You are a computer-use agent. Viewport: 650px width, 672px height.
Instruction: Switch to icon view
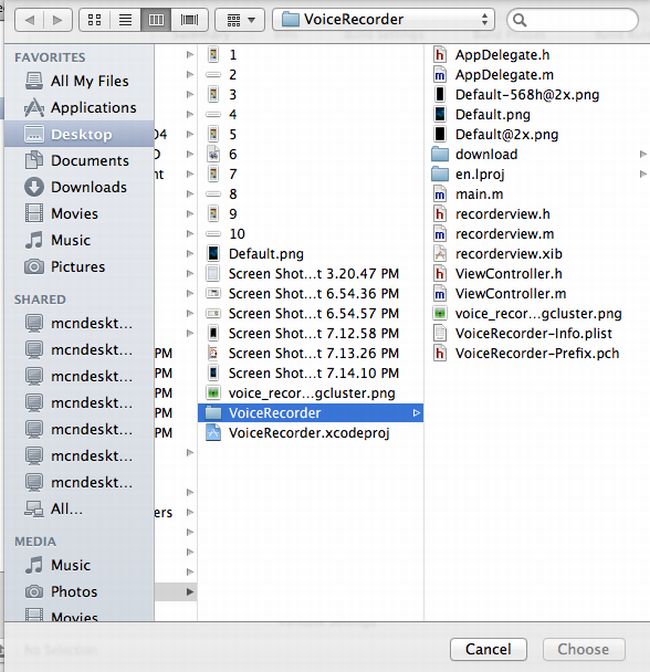tap(95, 20)
